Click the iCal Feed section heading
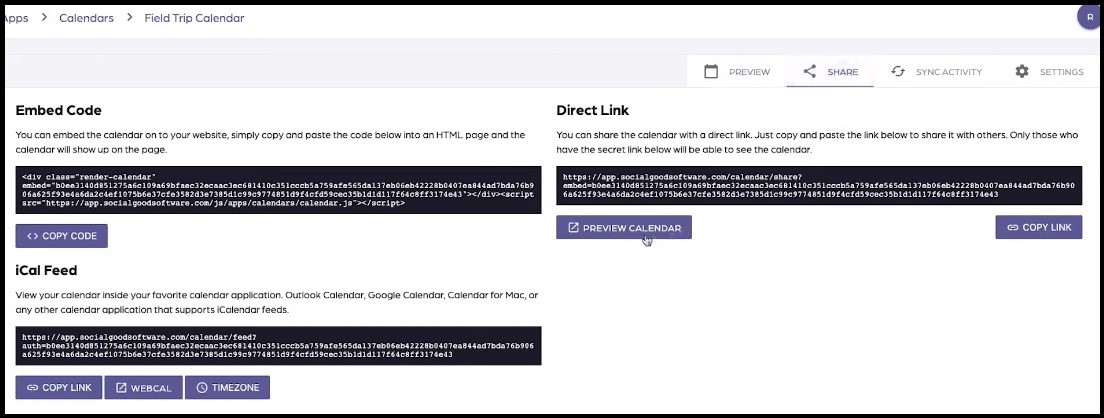Screen dimensions: 1104x418 [47, 270]
